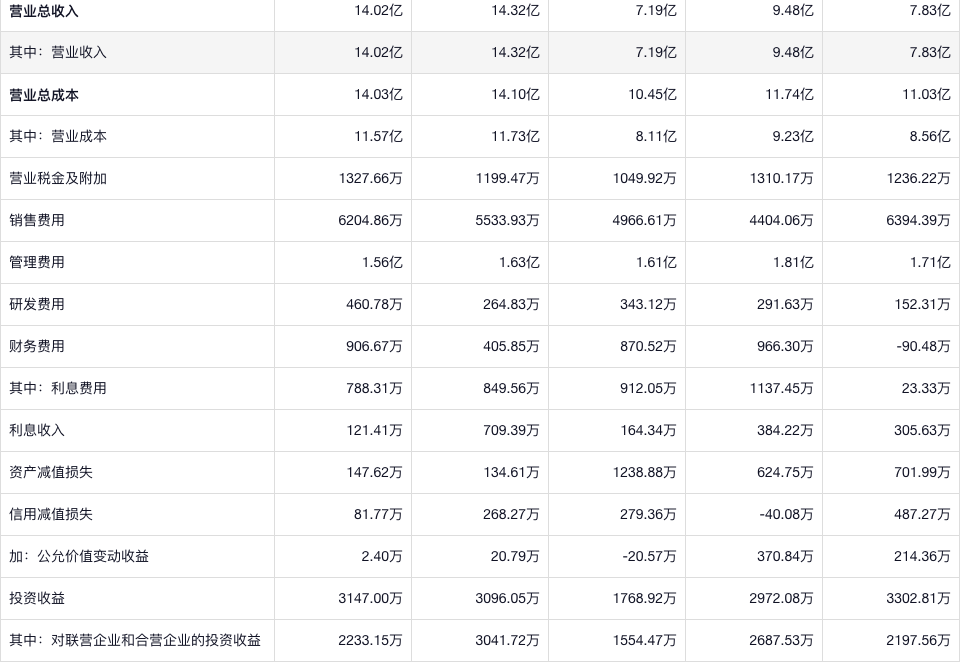
Task: Select the 营业总成本 row label
Action: click(x=44, y=95)
